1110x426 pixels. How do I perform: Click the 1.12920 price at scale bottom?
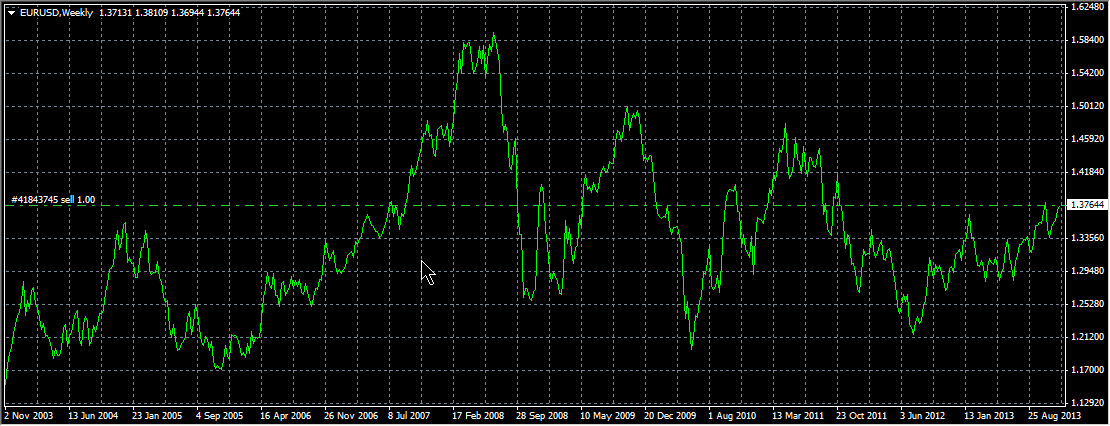point(1085,402)
